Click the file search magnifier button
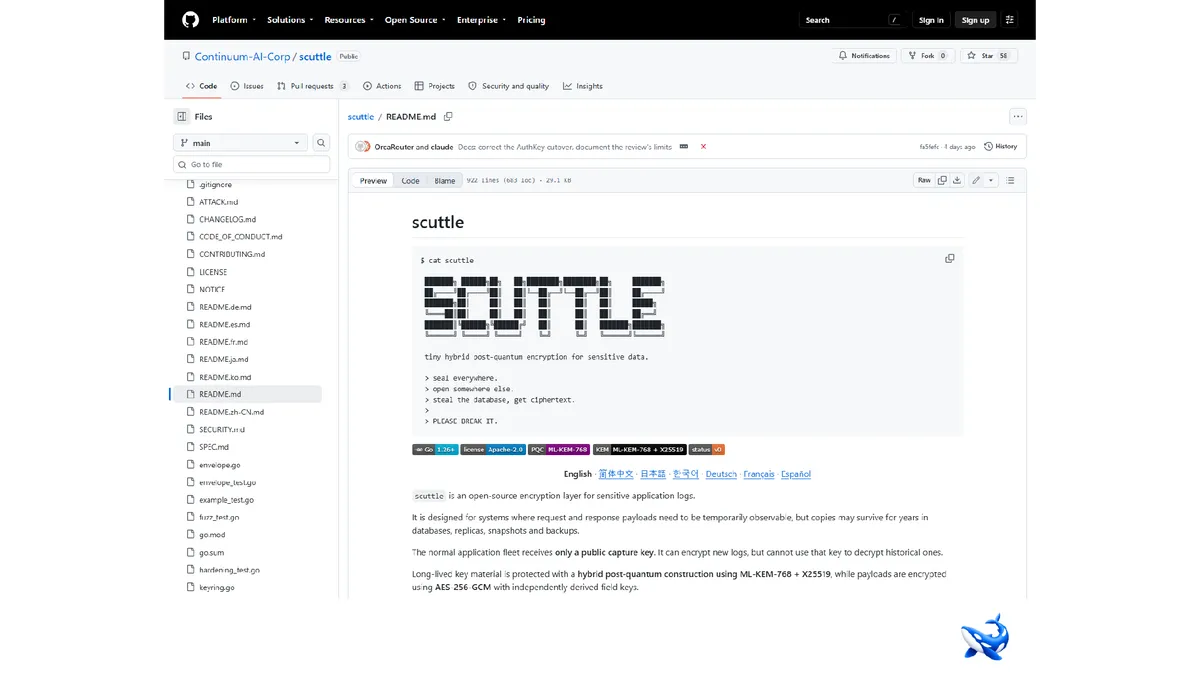Image resolution: width=1200 pixels, height=675 pixels. (321, 143)
